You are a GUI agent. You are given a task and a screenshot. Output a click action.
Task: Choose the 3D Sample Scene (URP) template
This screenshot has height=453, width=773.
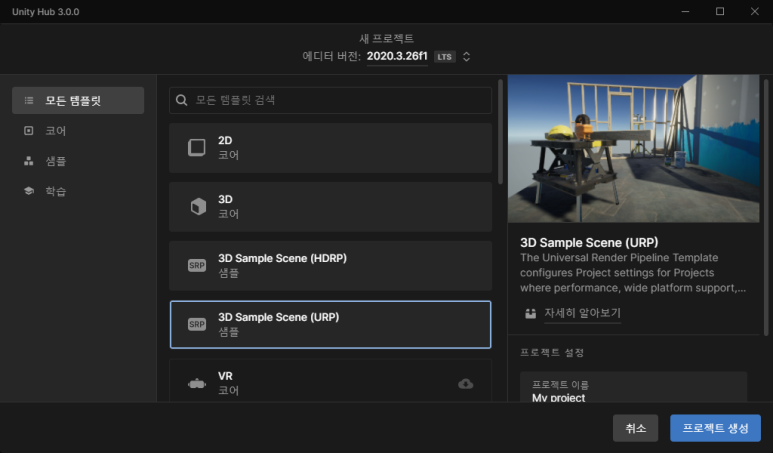coord(330,324)
